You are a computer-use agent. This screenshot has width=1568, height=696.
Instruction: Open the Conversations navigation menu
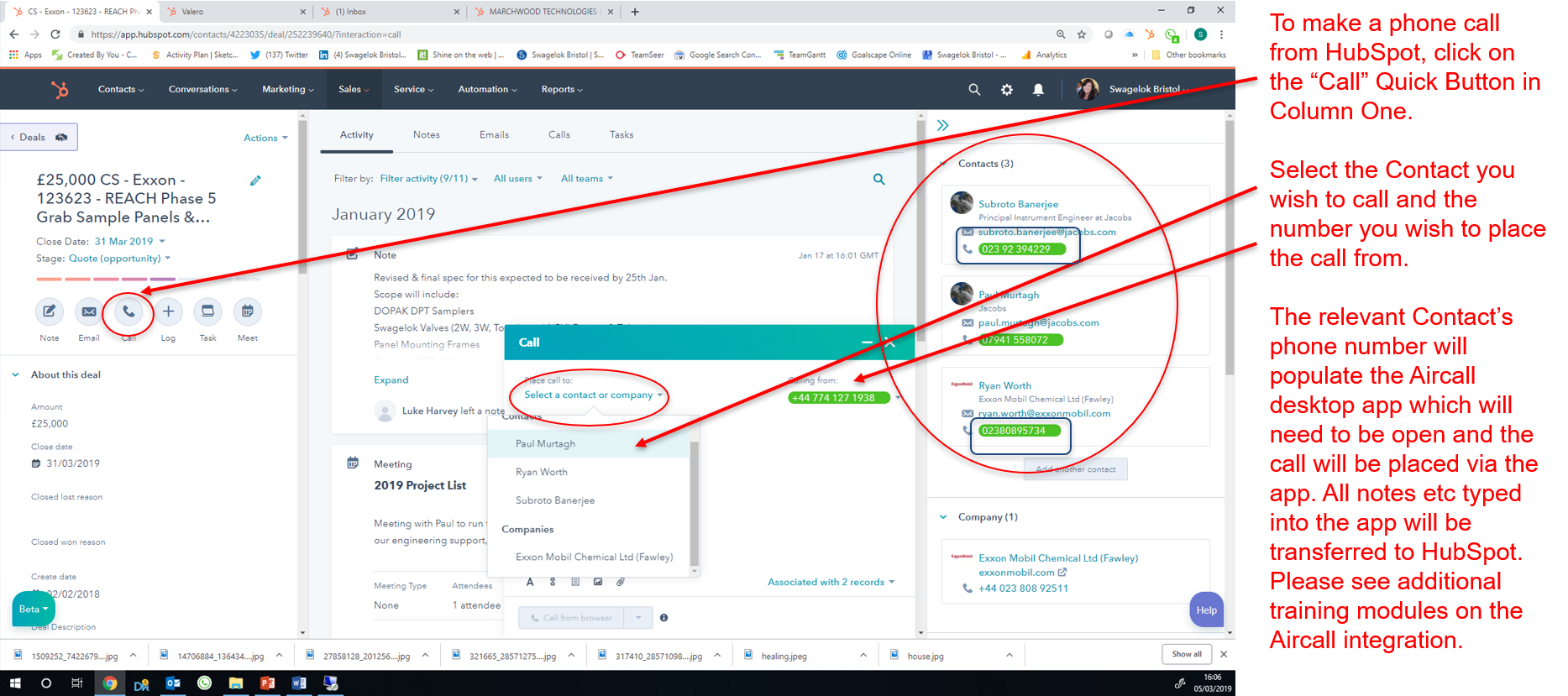click(x=202, y=89)
